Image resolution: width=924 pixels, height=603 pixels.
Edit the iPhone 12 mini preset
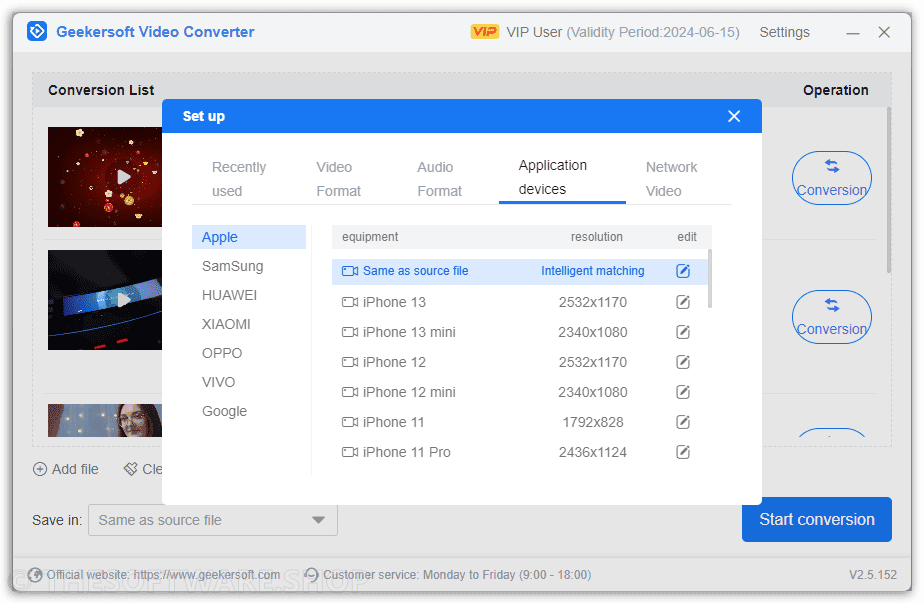(x=682, y=393)
